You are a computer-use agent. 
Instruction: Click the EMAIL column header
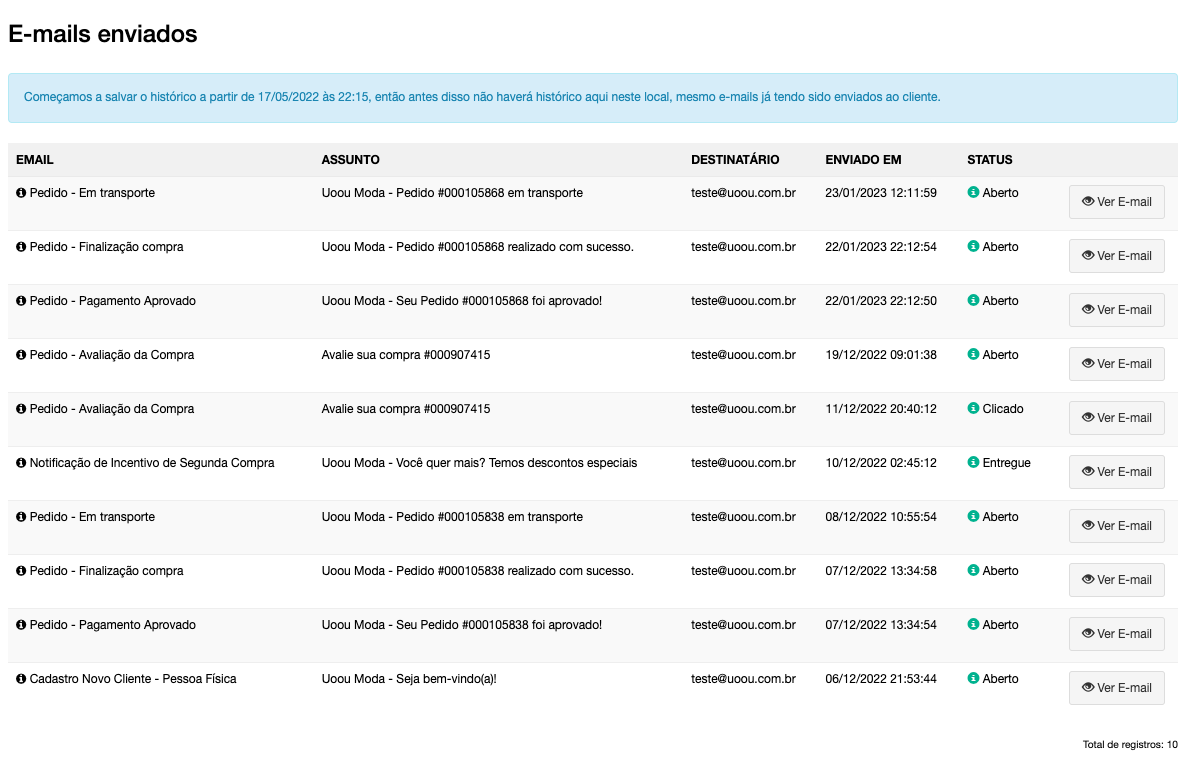click(35, 160)
